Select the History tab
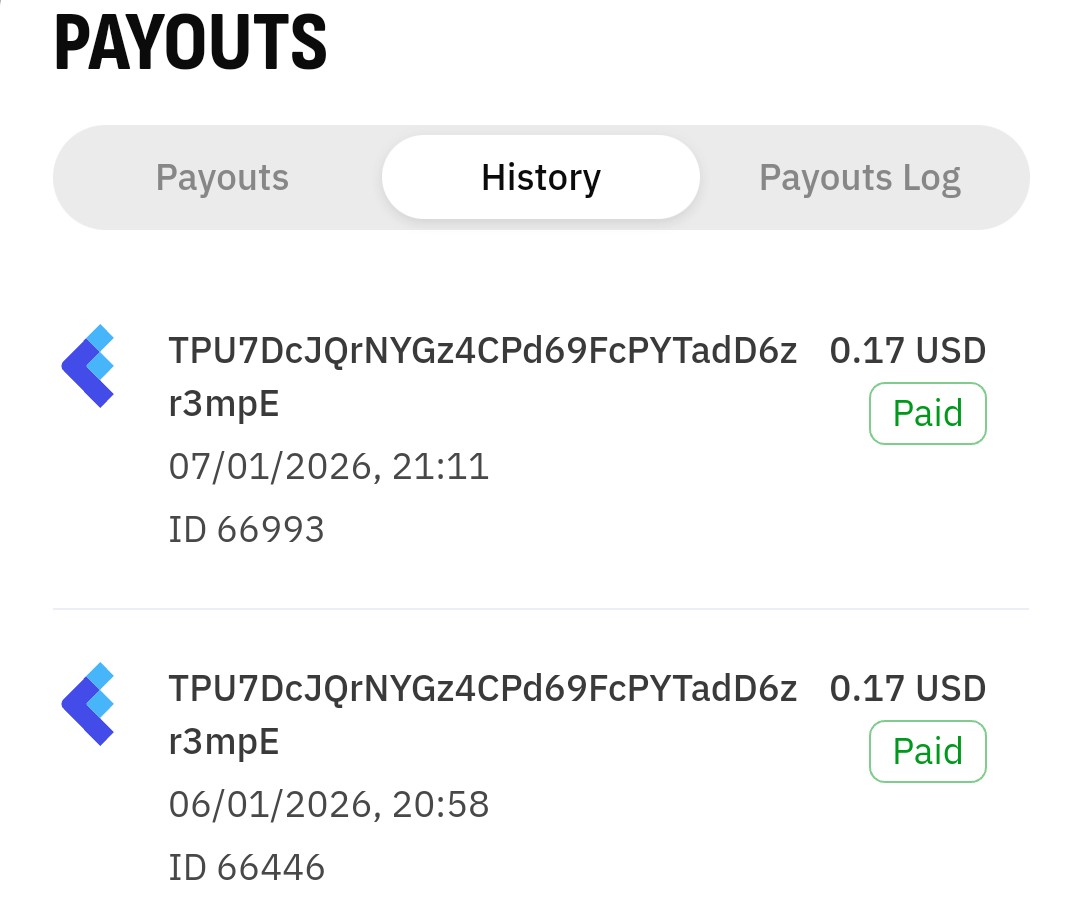This screenshot has width=1080, height=908. point(540,178)
